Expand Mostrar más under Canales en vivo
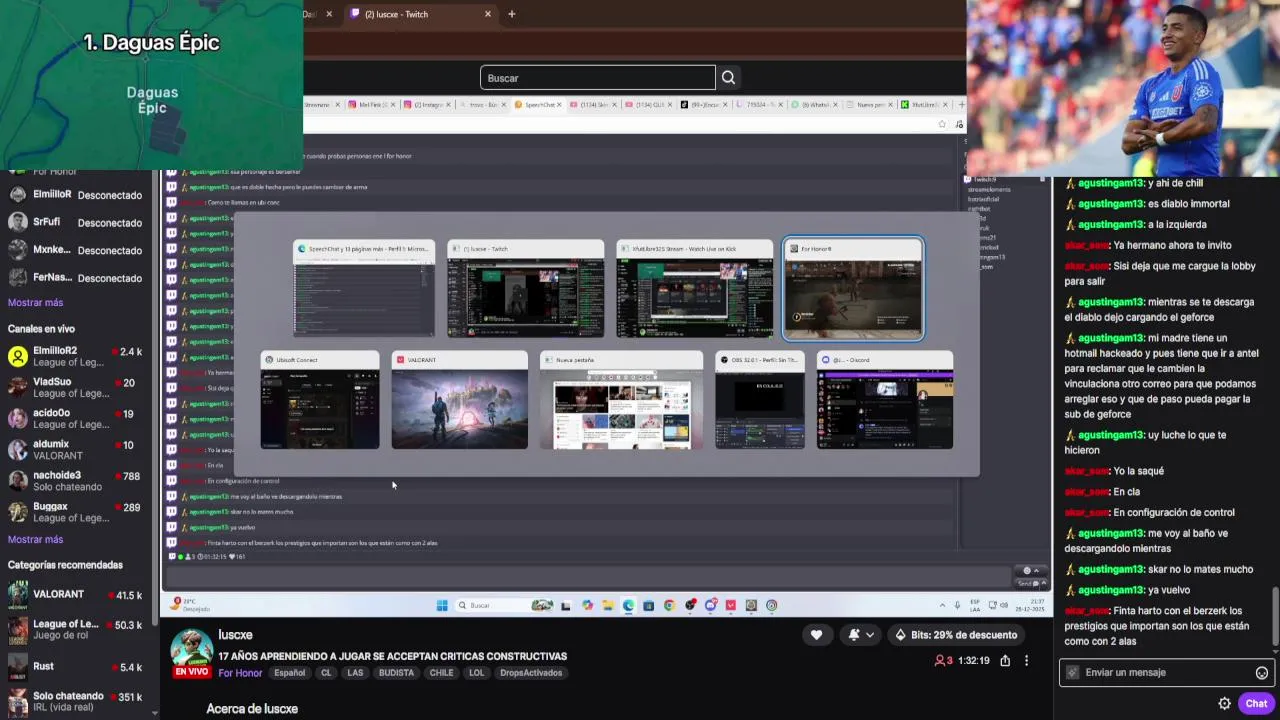Viewport: 1280px width, 720px height. click(35, 540)
